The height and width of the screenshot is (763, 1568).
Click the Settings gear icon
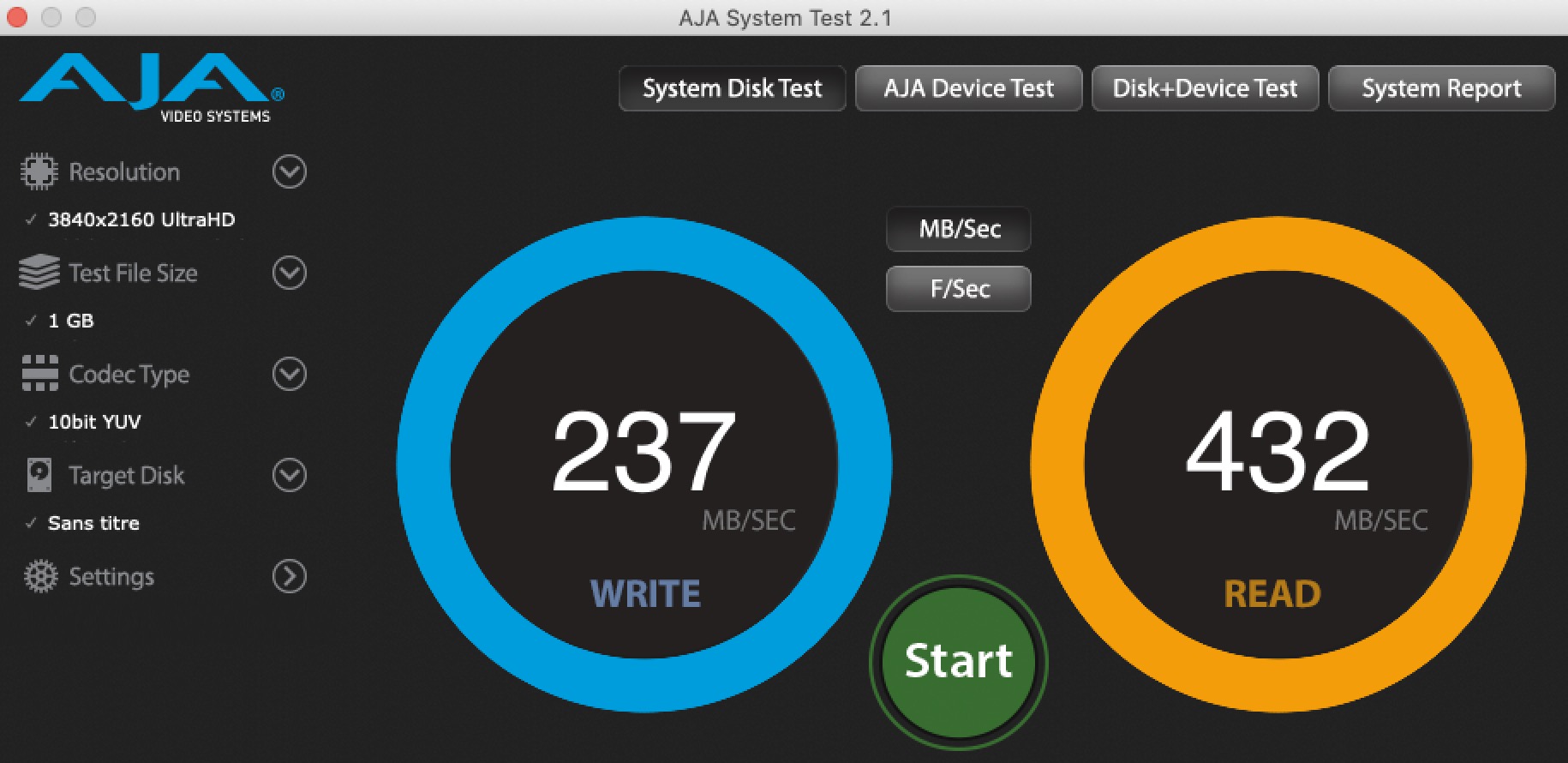point(40,576)
